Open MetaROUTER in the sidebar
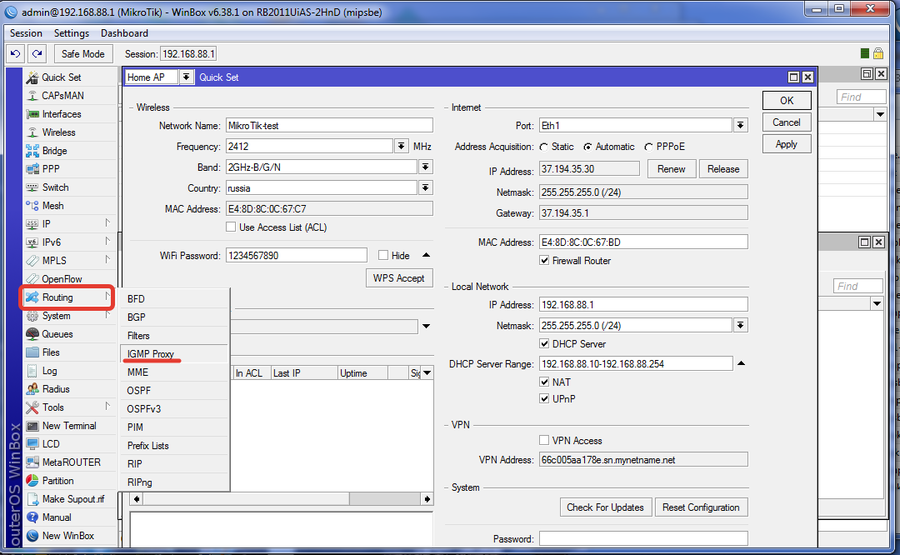The width and height of the screenshot is (900, 555). click(x=71, y=463)
